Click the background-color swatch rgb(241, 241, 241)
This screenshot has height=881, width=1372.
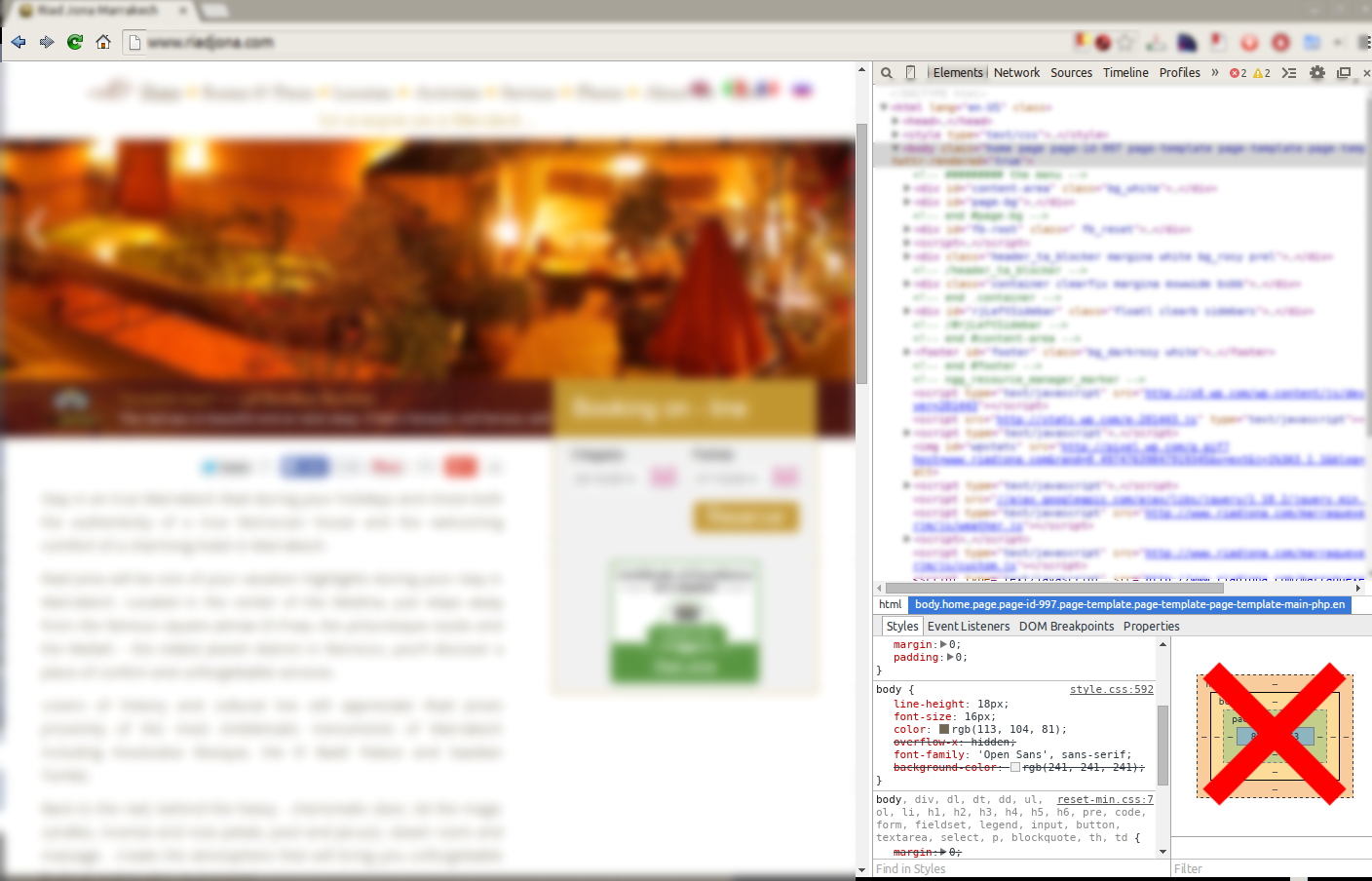[x=1014, y=767]
